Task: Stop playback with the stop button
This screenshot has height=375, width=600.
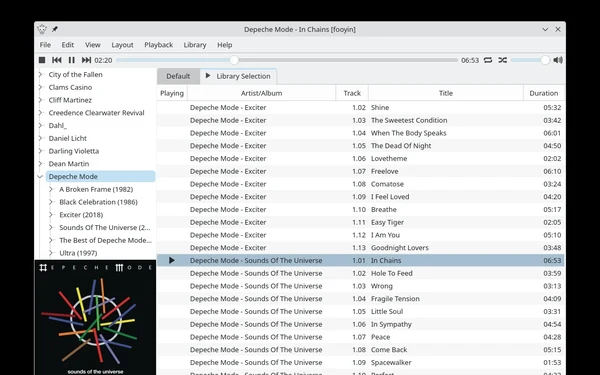Action: (x=42, y=60)
